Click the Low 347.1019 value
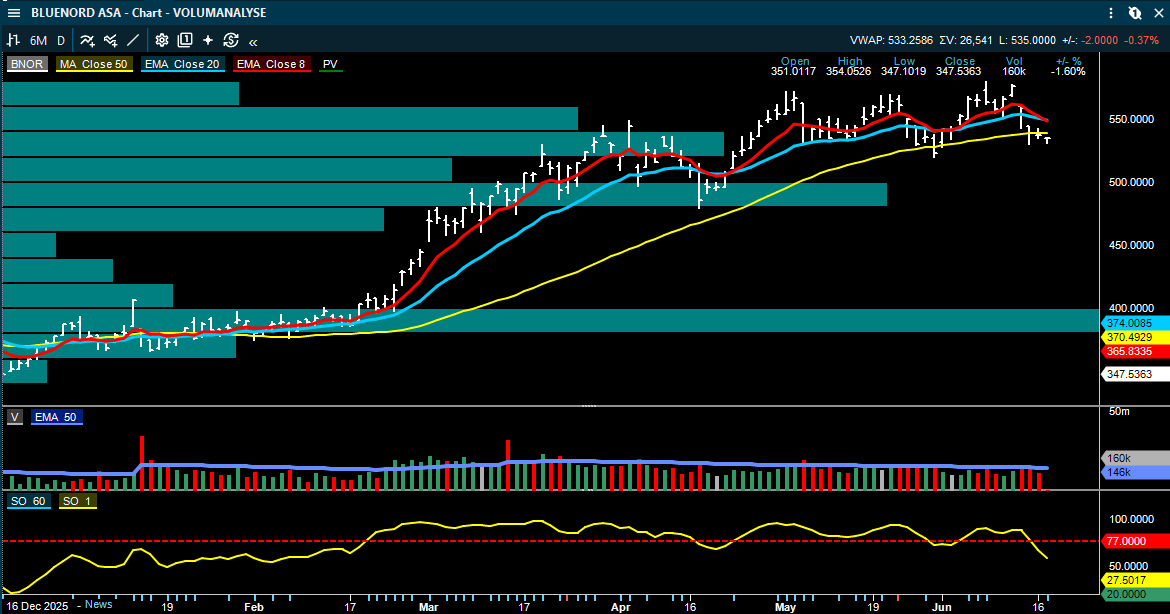Screen dimensions: 1170x614 pyautogui.click(x=904, y=72)
